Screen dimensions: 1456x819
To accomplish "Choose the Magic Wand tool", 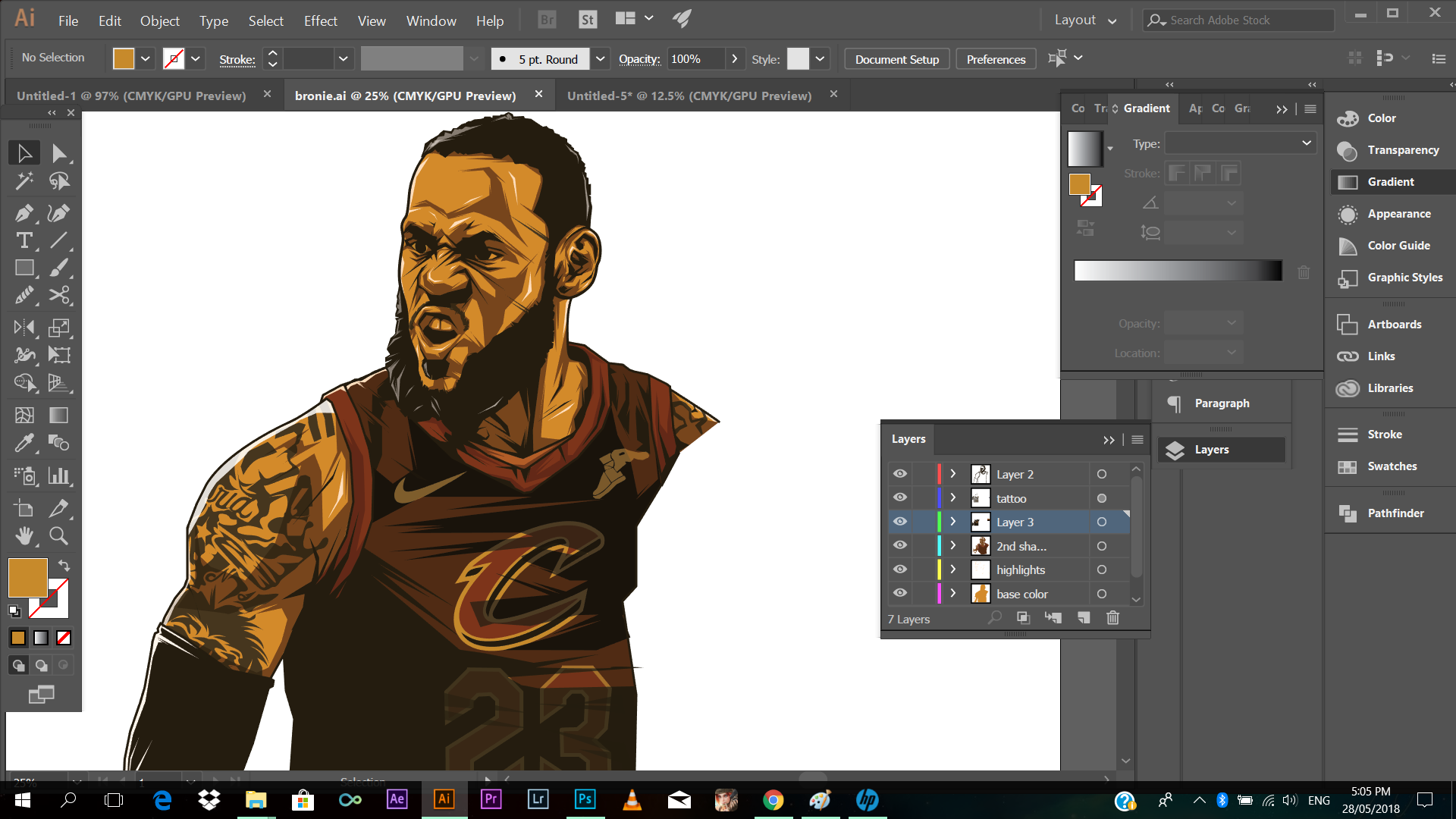I will 24,181.
